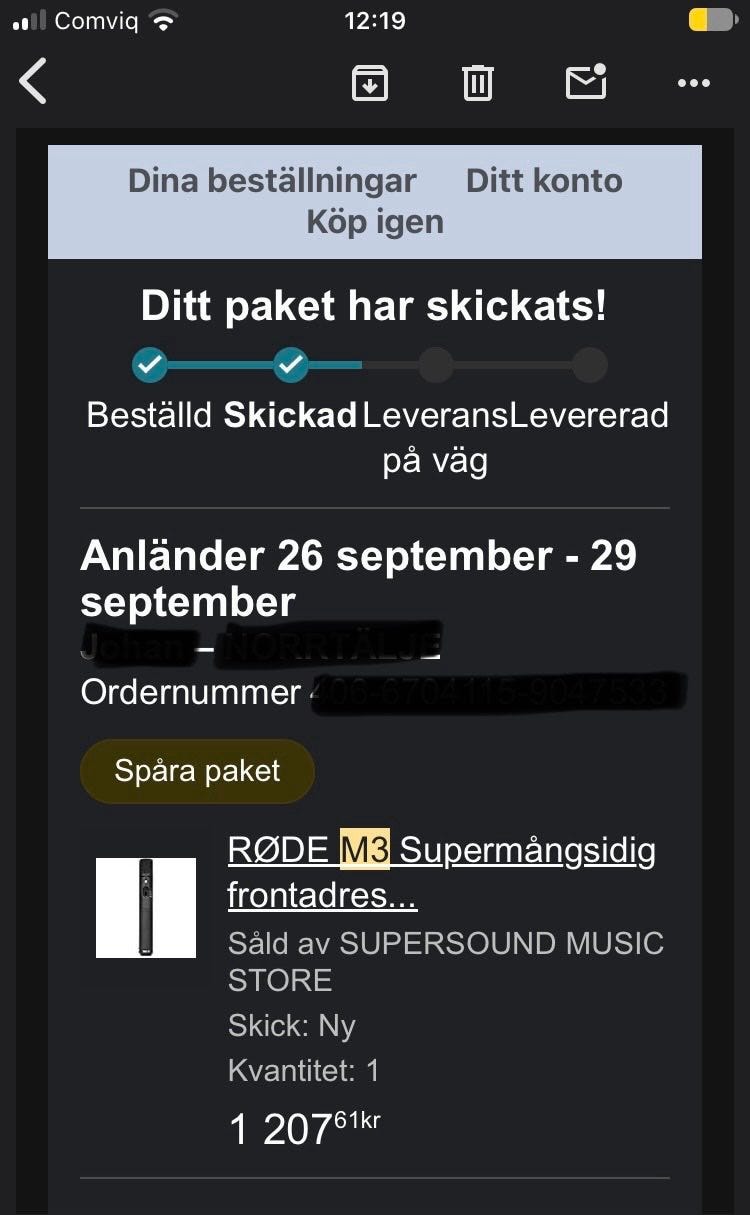Mark email as unread via envelope icon
750x1215 pixels.
(x=587, y=81)
